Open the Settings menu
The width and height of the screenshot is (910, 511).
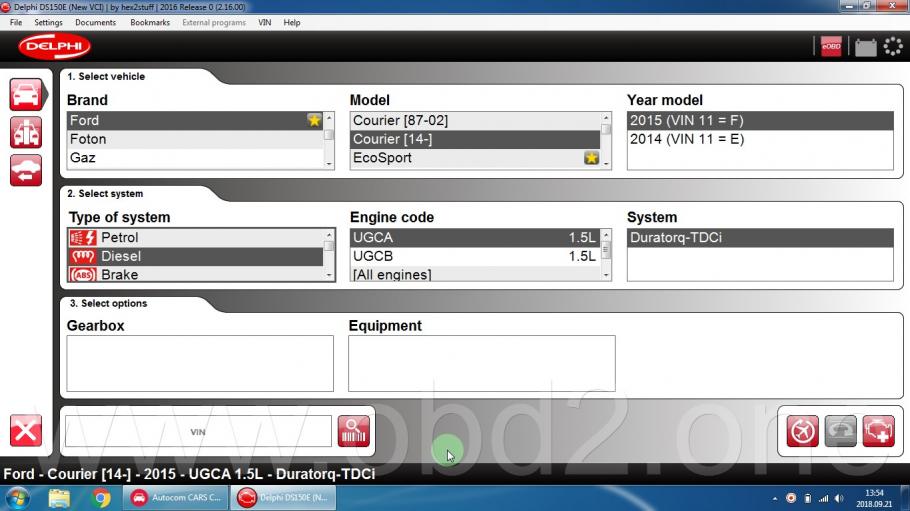48,23
